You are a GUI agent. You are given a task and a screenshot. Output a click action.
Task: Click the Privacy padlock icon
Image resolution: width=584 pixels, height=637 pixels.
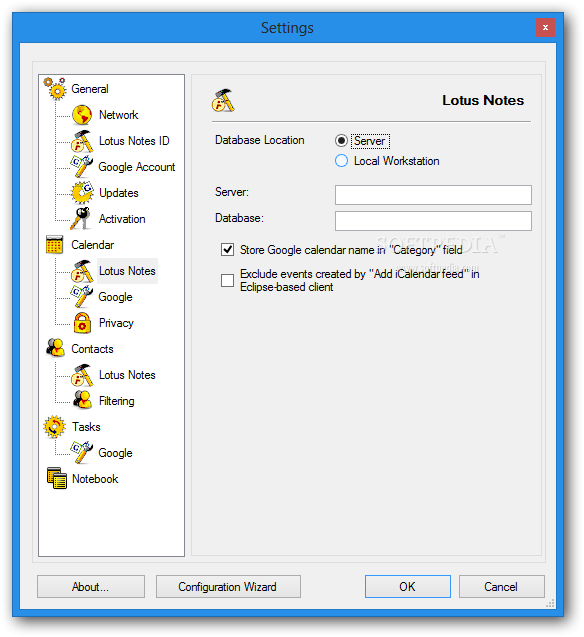82,323
